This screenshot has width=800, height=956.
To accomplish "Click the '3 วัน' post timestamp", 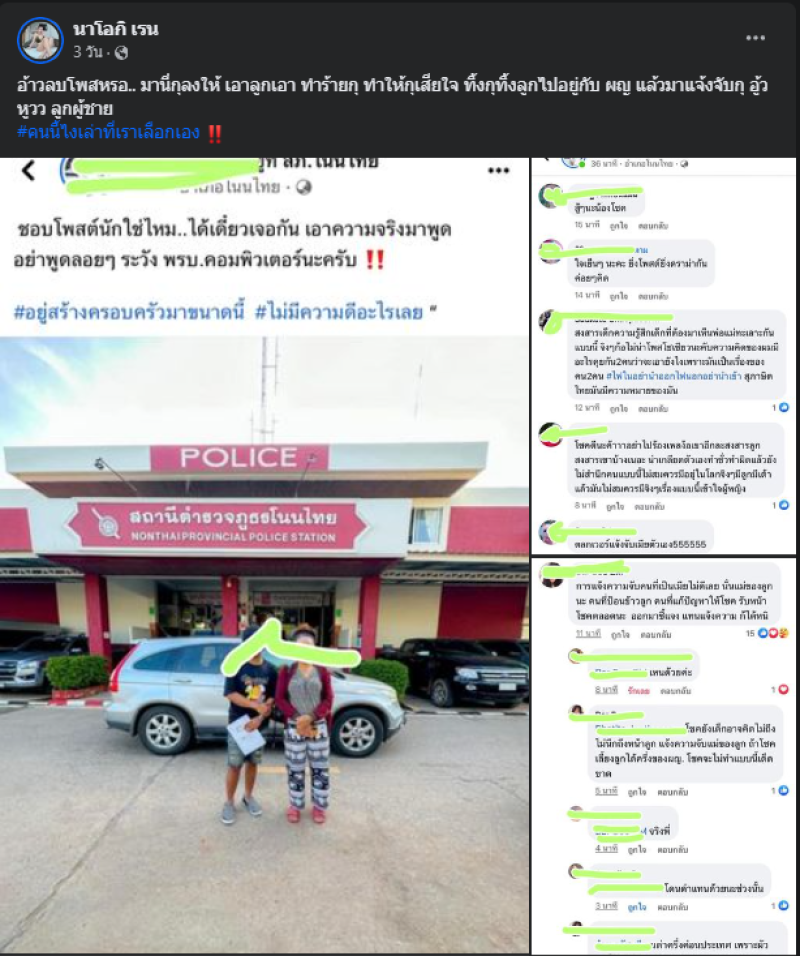I will tap(88, 52).
